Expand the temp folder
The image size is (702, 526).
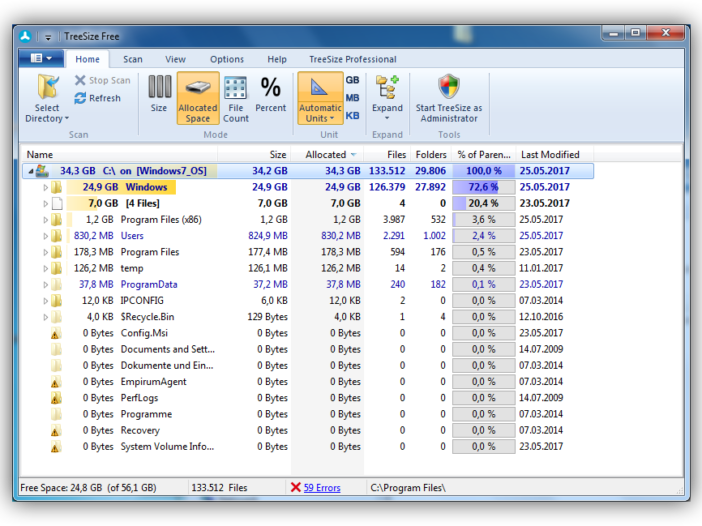[x=45, y=269]
